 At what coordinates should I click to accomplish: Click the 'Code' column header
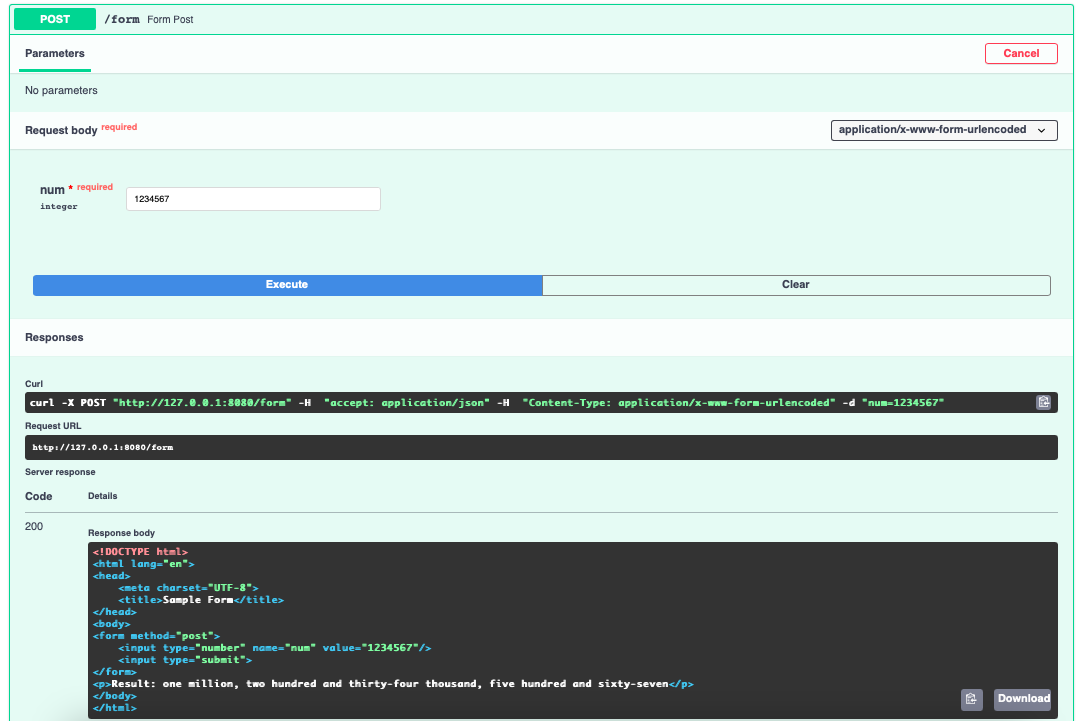tap(39, 496)
